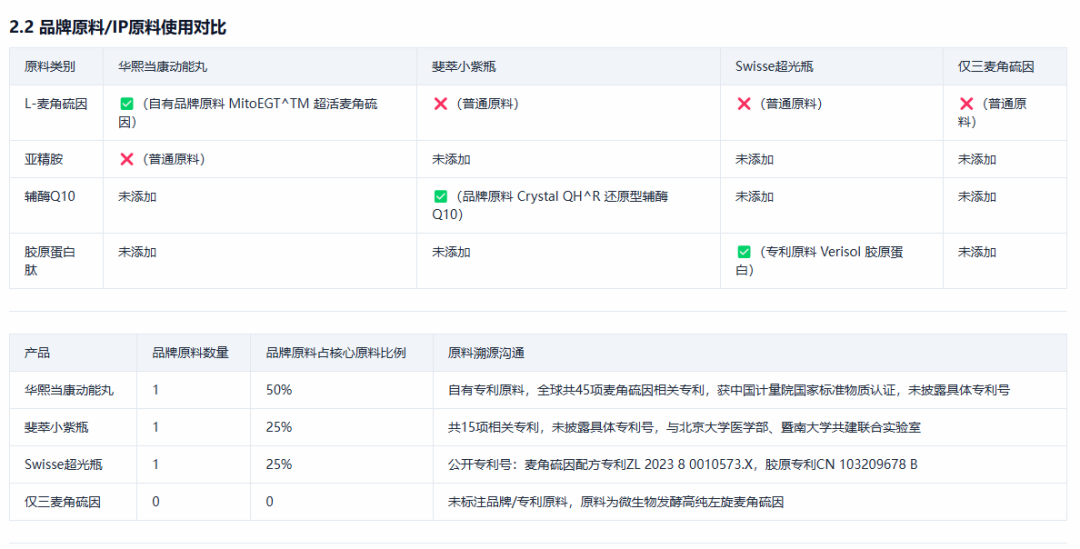Click 25% ratio value for Swisse超光瓶

click(x=279, y=464)
